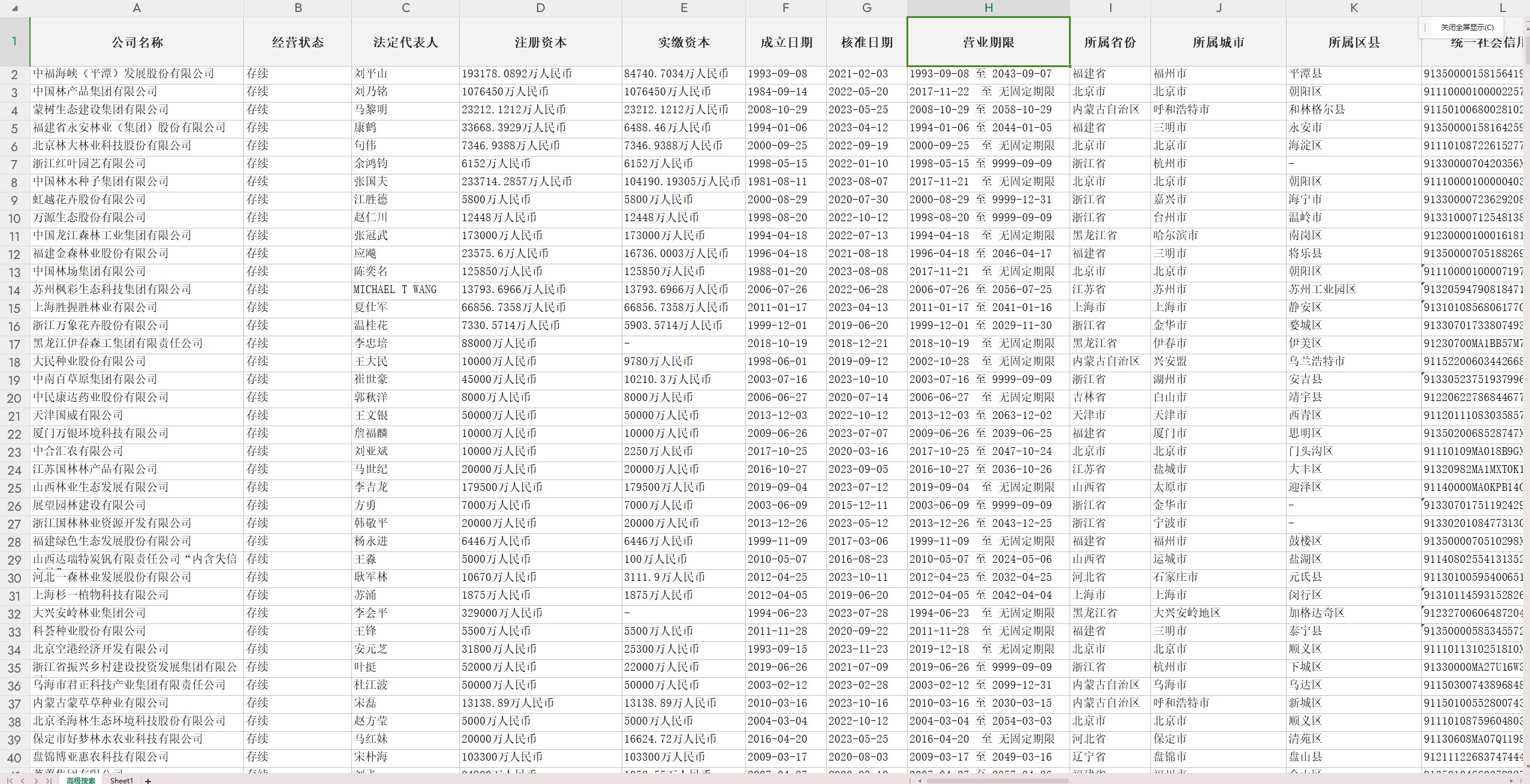
Task: Open the Sheet1 tab
Action: [x=121, y=780]
